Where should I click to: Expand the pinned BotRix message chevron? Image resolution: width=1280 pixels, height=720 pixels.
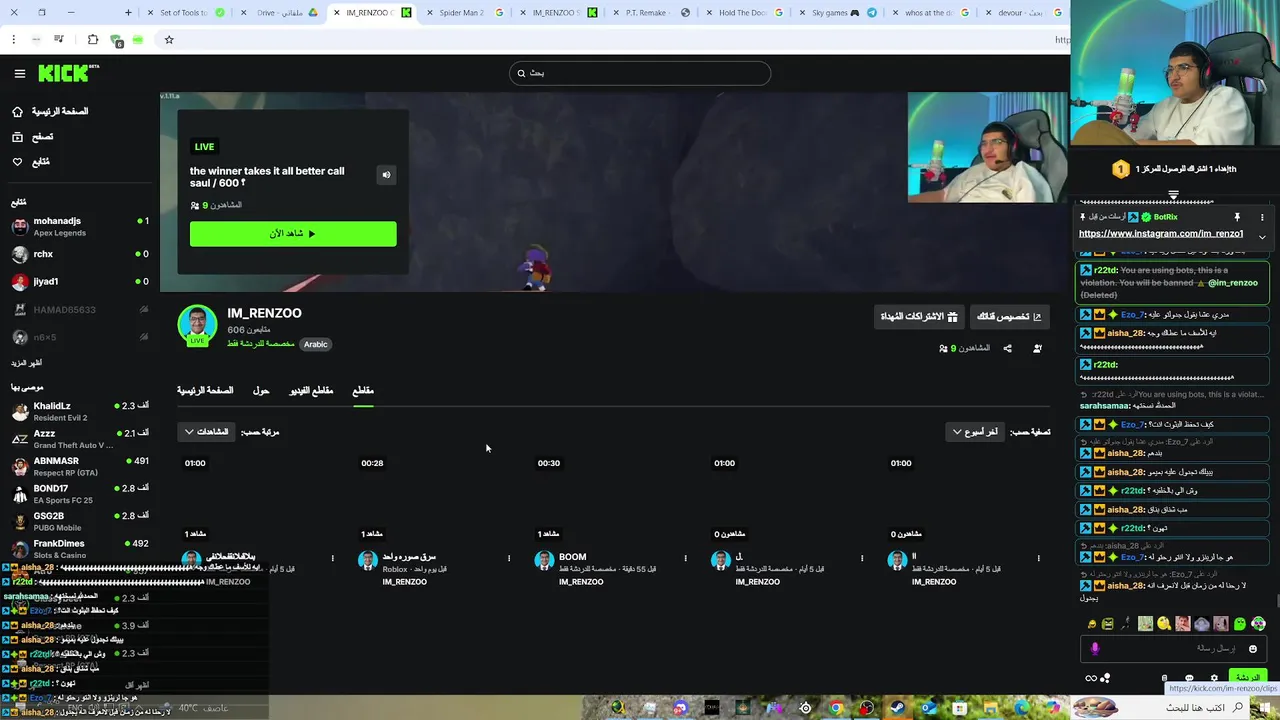(x=1262, y=238)
